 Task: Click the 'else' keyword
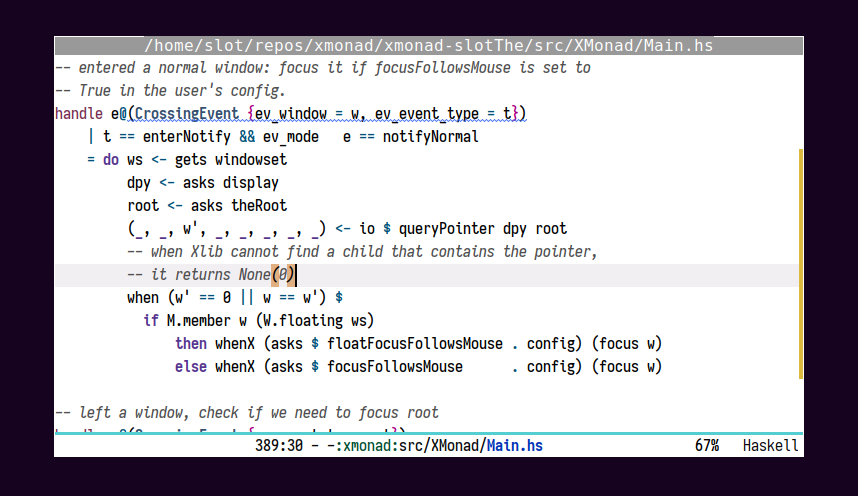click(191, 367)
